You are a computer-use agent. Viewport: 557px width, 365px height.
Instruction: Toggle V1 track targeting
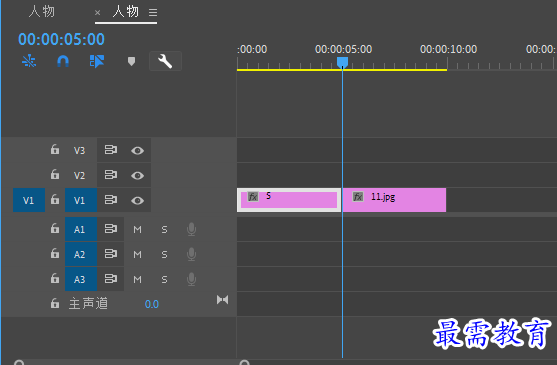pos(81,200)
